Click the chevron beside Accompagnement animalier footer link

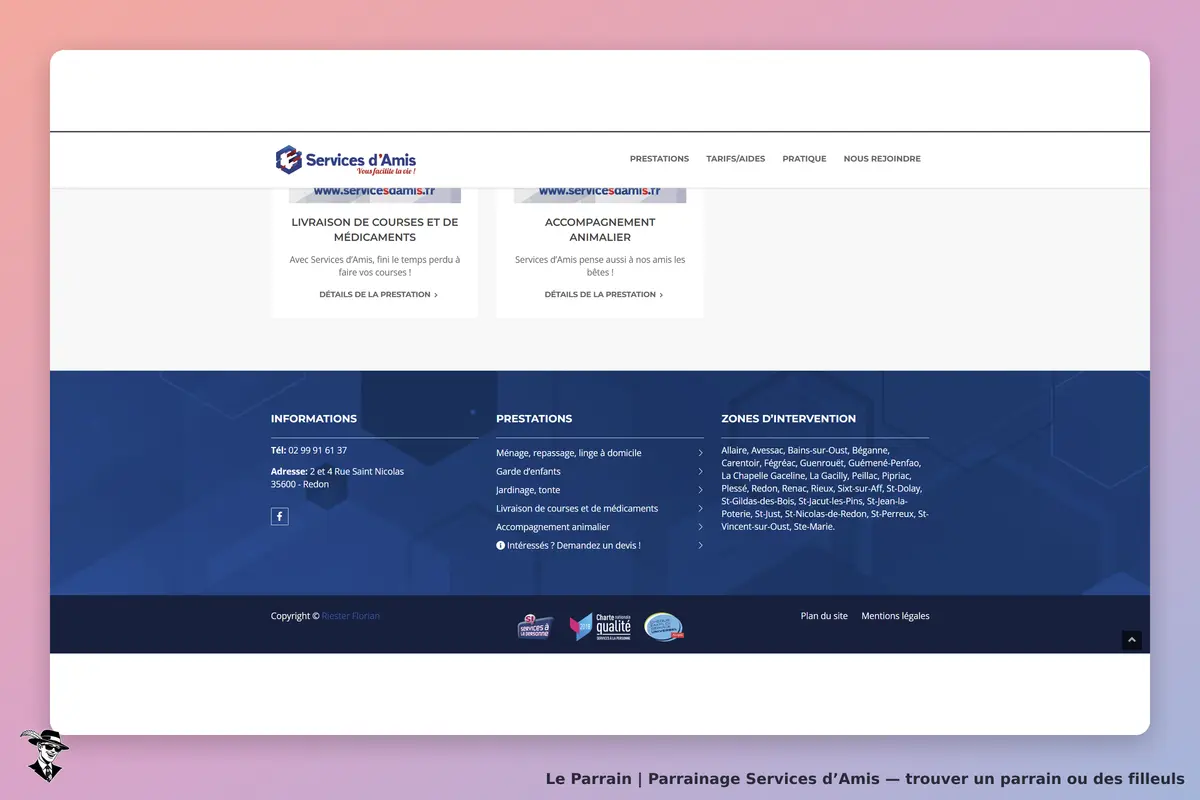[x=700, y=527]
